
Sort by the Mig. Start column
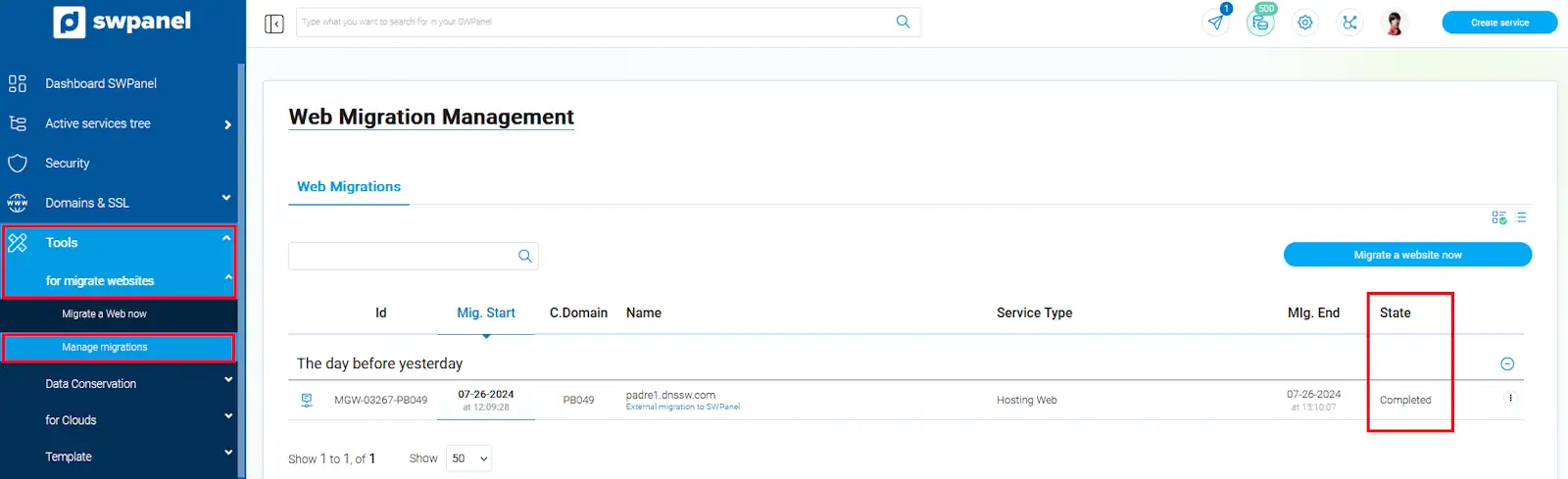[485, 313]
